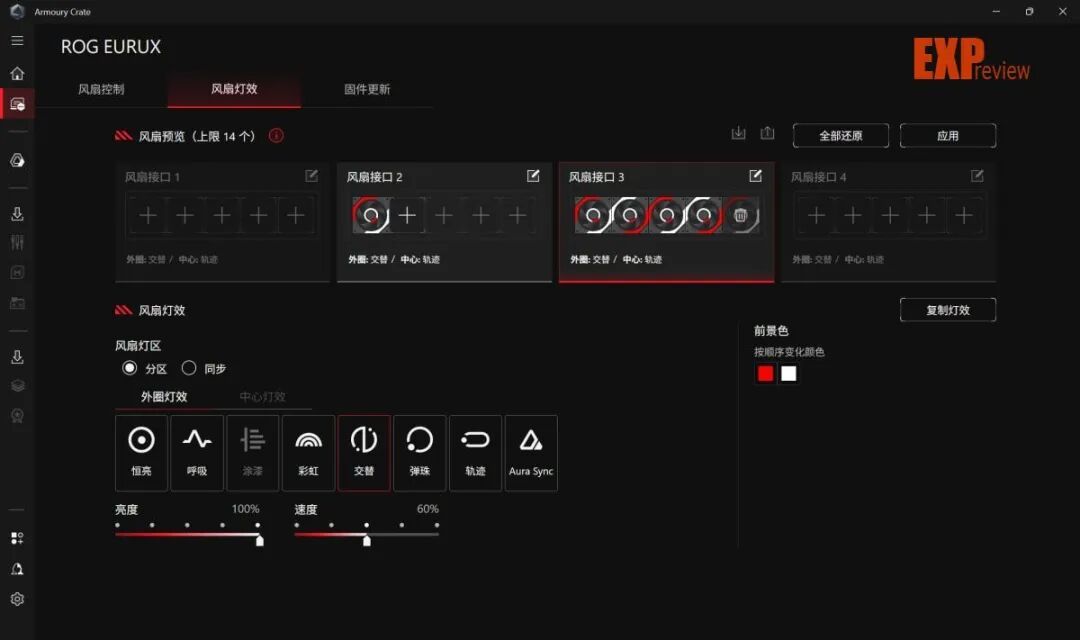Choose the 同步 radio option
Viewport: 1080px width, 640px height.
(x=189, y=368)
